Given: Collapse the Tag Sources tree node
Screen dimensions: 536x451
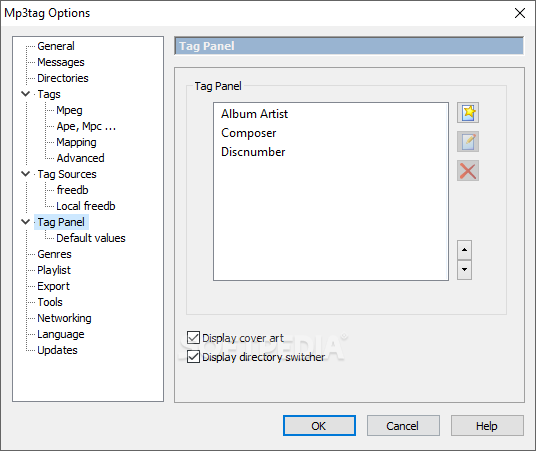Looking at the screenshot, I should 26,174.
